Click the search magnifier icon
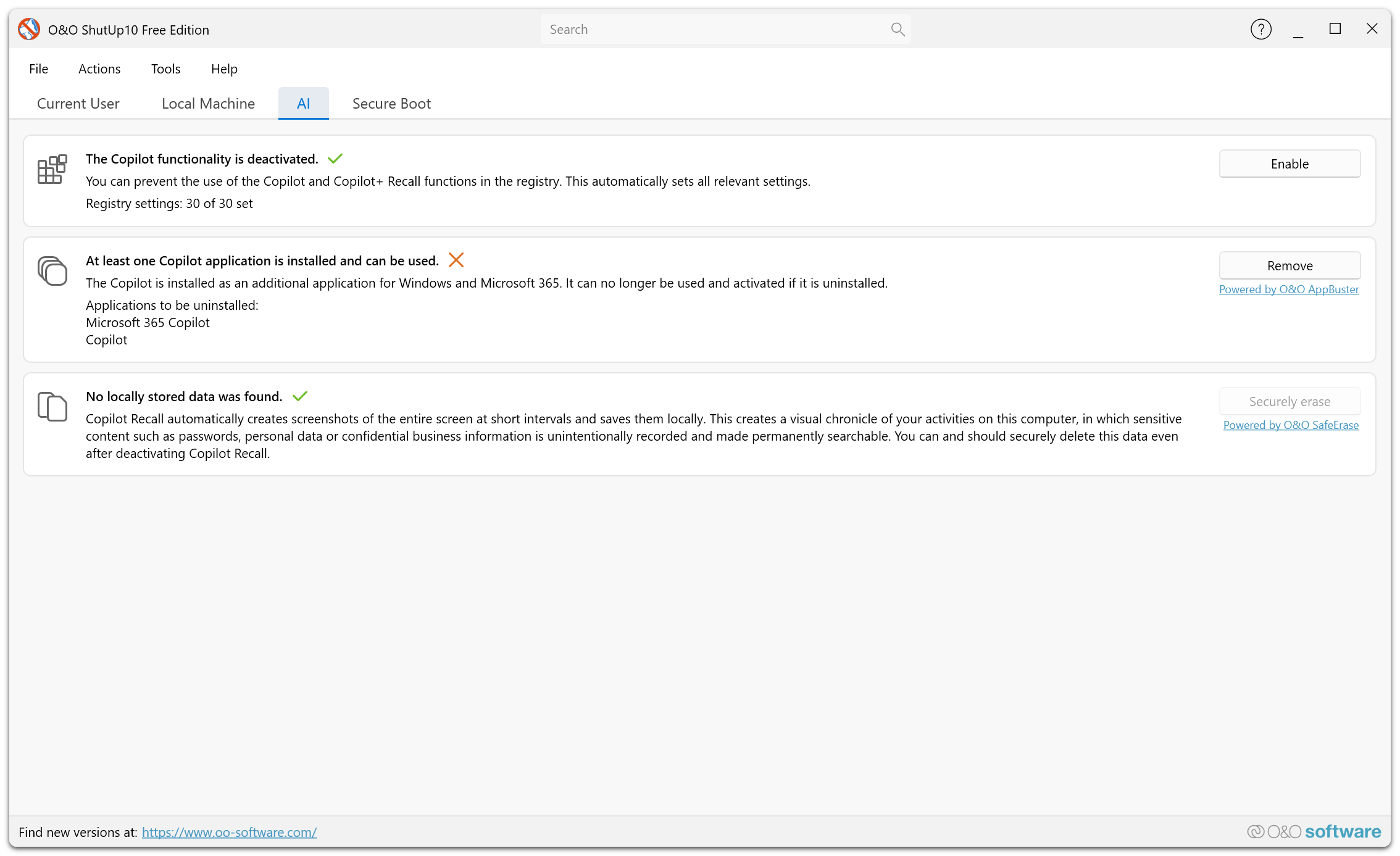Viewport: 1400px width, 856px height. click(x=898, y=29)
